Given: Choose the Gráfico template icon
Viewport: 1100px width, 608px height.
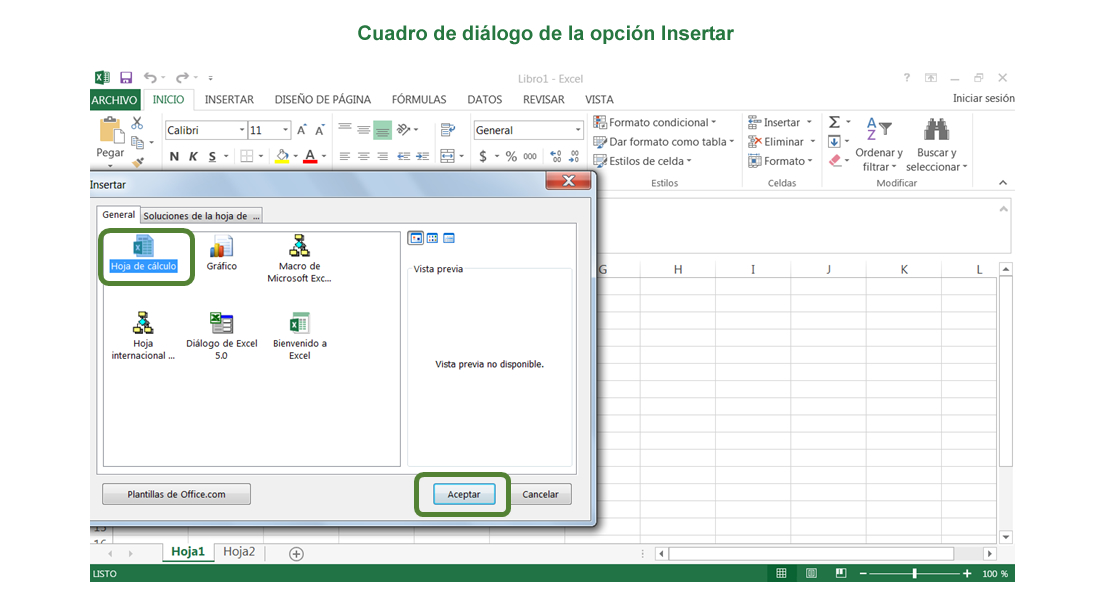Looking at the screenshot, I should click(x=222, y=246).
